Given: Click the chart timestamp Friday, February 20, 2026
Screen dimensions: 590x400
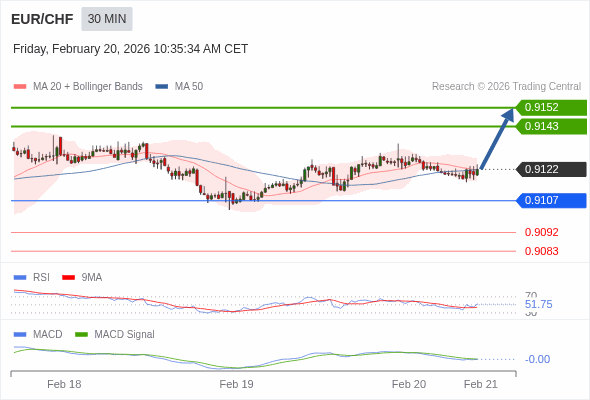Looking at the screenshot, I should click(x=131, y=49).
